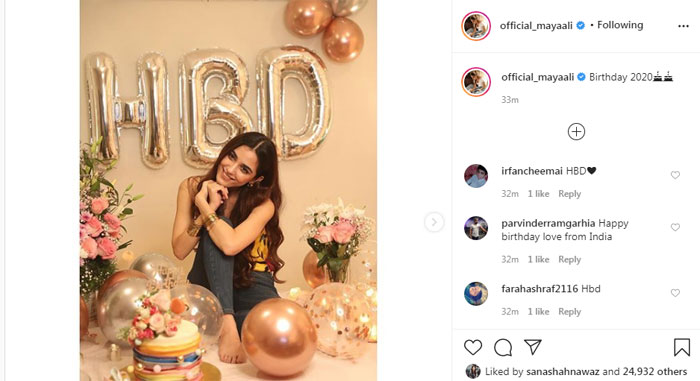Save post with bookmark icon
The width and height of the screenshot is (700, 381).
(x=682, y=347)
